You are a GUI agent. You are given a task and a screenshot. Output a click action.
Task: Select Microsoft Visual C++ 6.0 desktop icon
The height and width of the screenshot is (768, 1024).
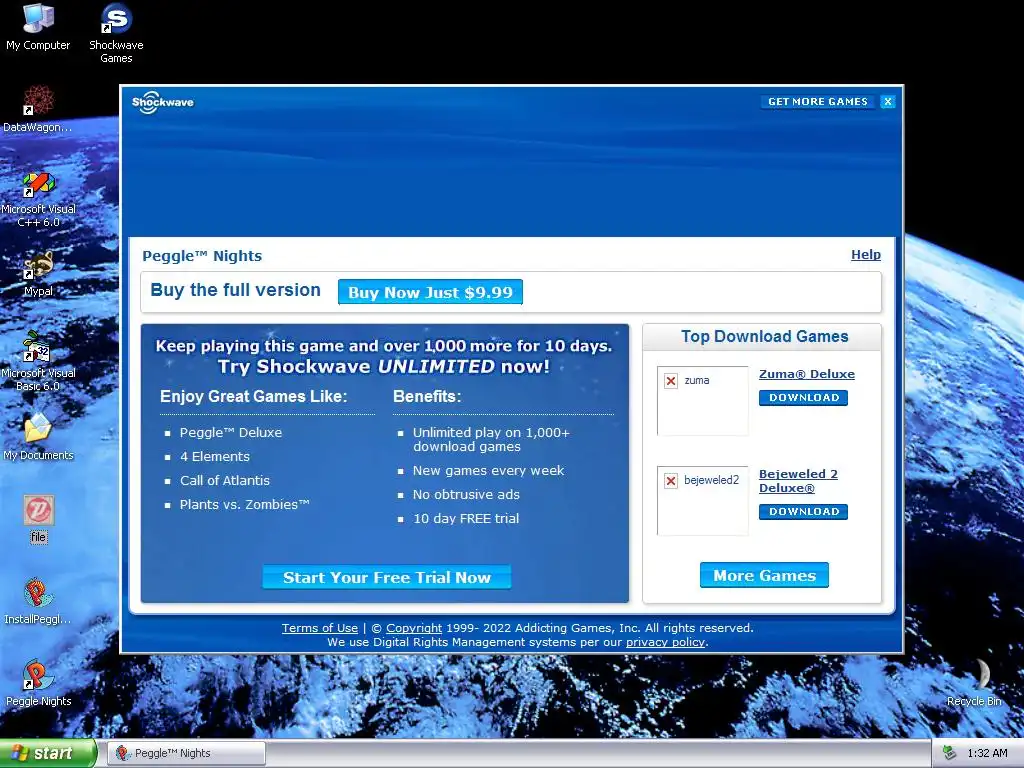[38, 199]
